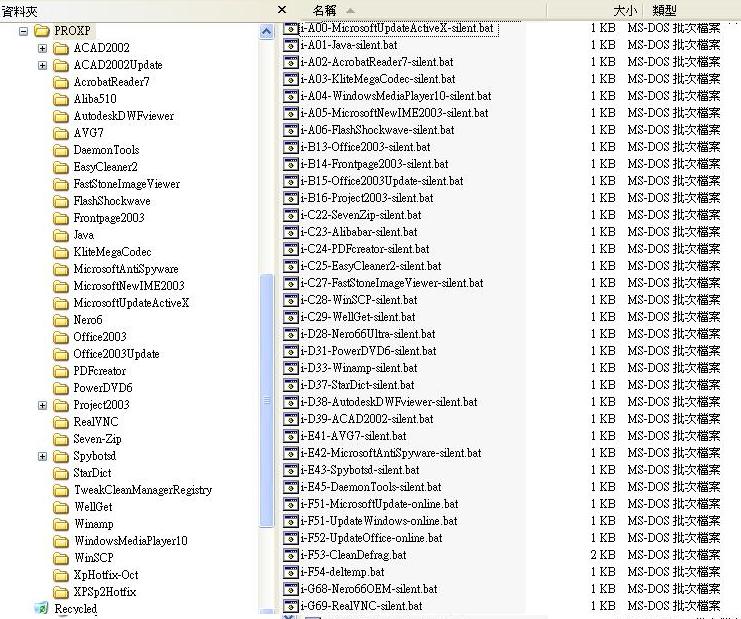The image size is (741, 619).
Task: Expand the ACAD2002Update folder node
Action: point(43,65)
